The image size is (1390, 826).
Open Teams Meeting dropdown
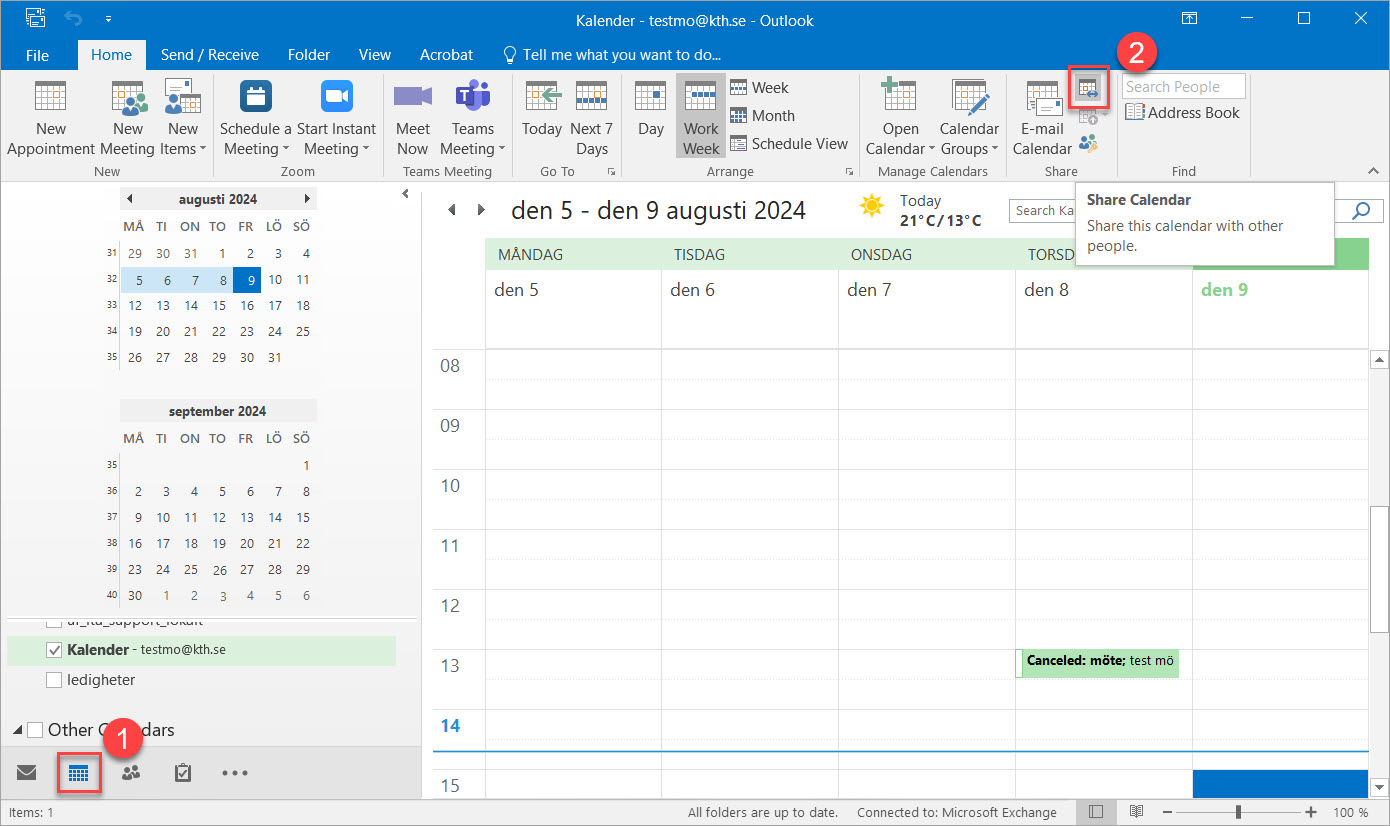tap(472, 118)
